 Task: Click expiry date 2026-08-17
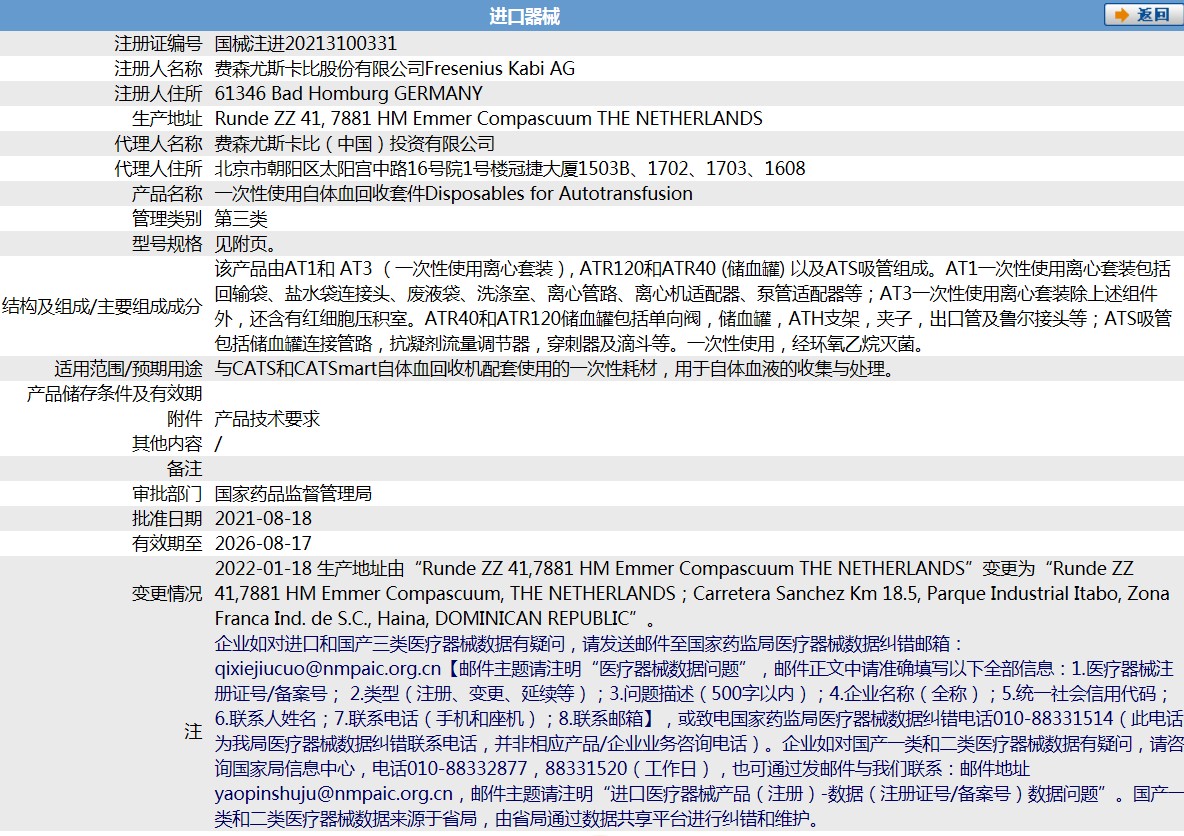[x=264, y=543]
